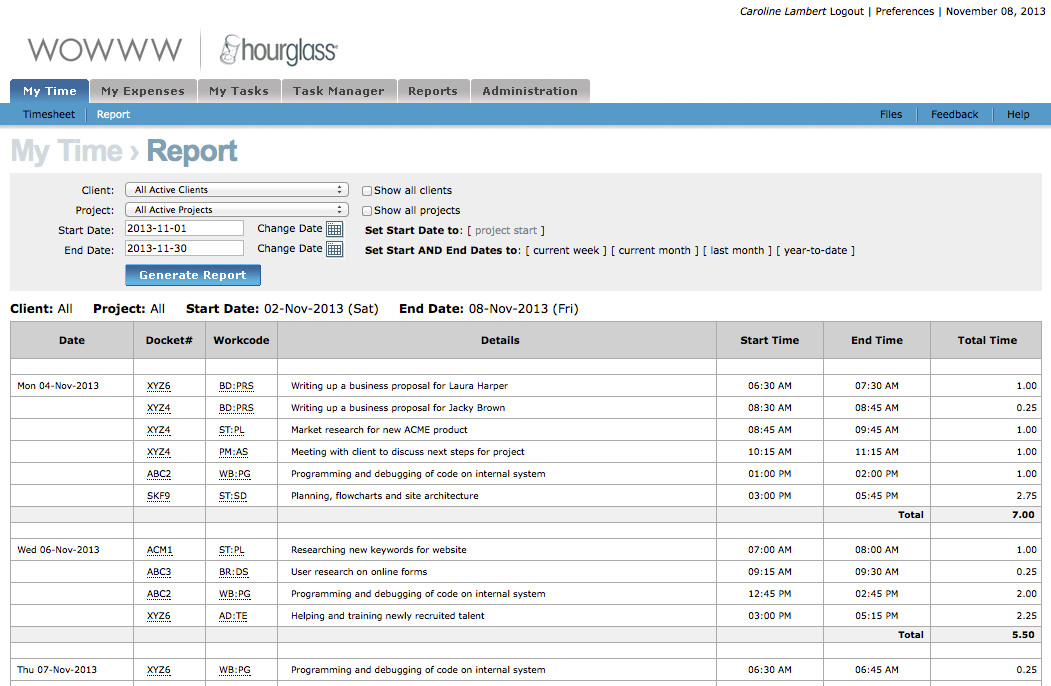Open the Timesheet section
Screen dimensions: 1051x686
coord(48,114)
